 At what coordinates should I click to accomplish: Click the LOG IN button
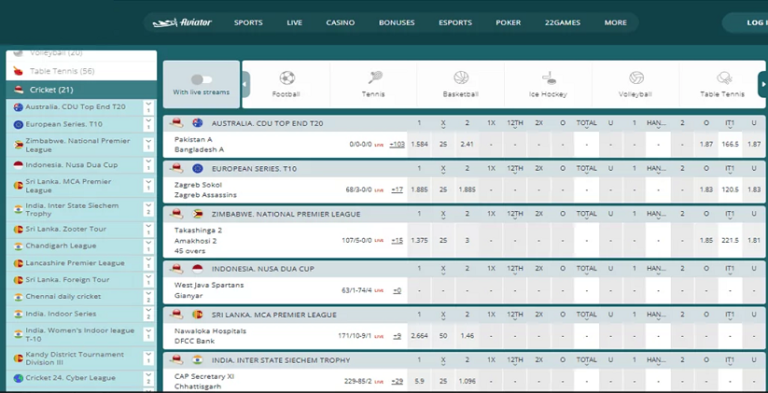click(x=745, y=23)
